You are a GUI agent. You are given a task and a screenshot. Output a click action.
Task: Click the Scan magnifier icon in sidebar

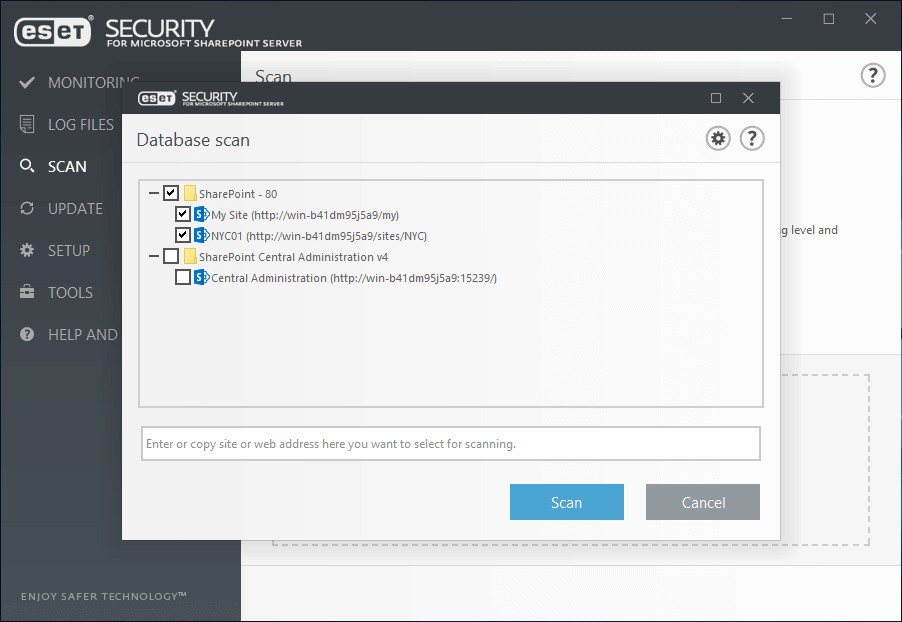click(x=26, y=166)
